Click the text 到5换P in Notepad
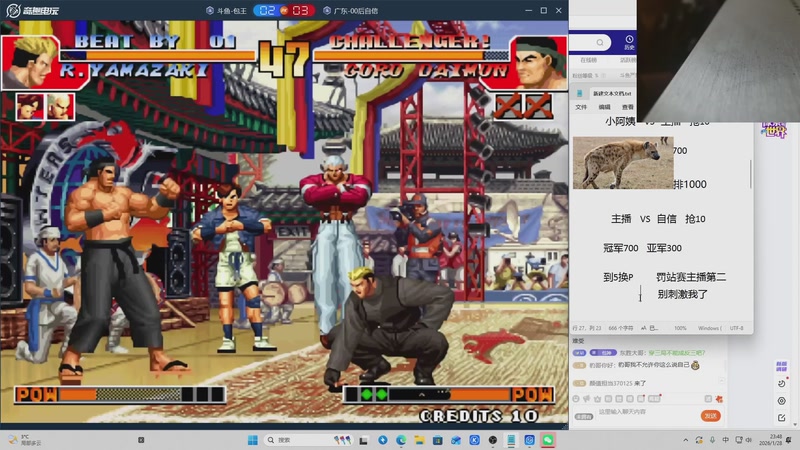This screenshot has height=450, width=800. (x=618, y=278)
